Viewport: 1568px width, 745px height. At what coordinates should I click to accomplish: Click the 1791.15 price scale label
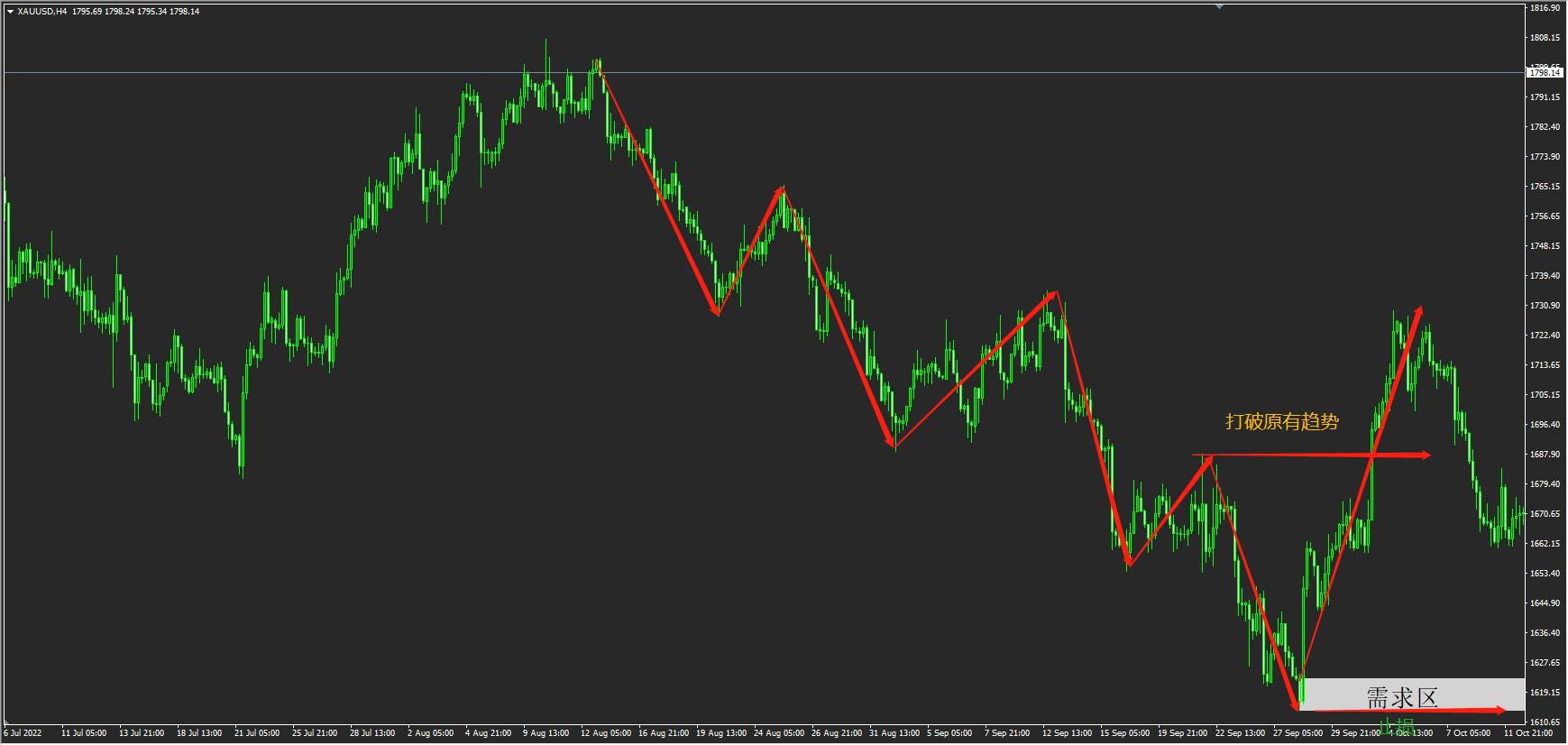pyautogui.click(x=1545, y=97)
